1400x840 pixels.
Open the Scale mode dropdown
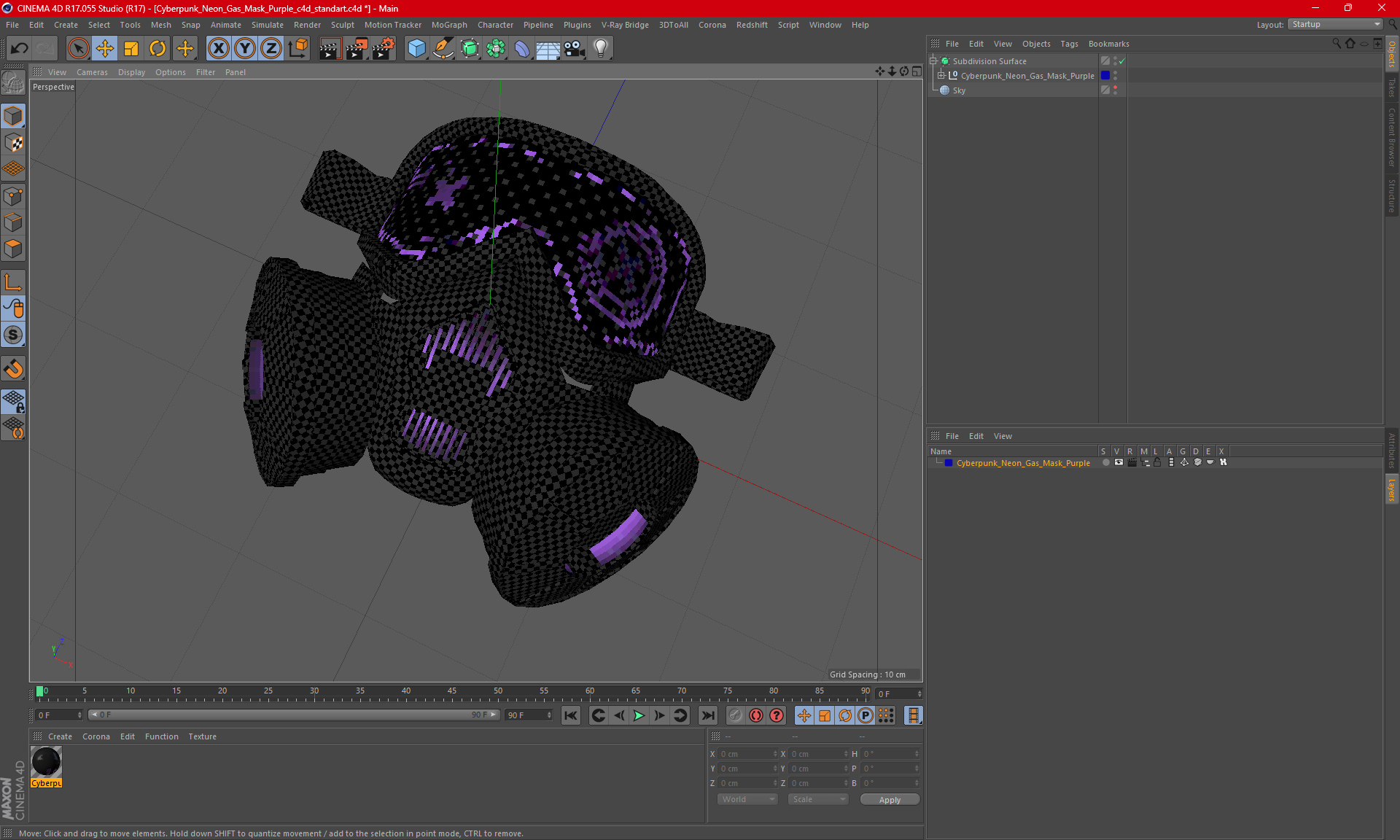coord(818,799)
